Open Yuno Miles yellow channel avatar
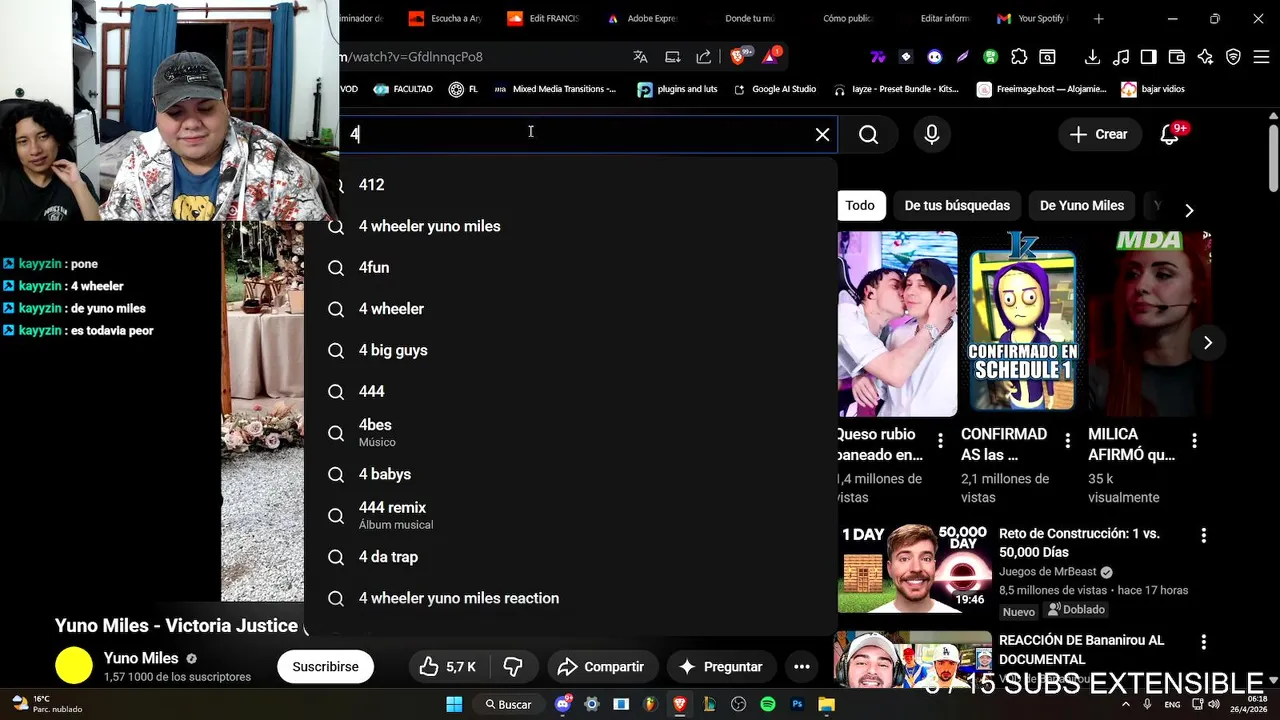This screenshot has height=720, width=1280. coord(74,666)
